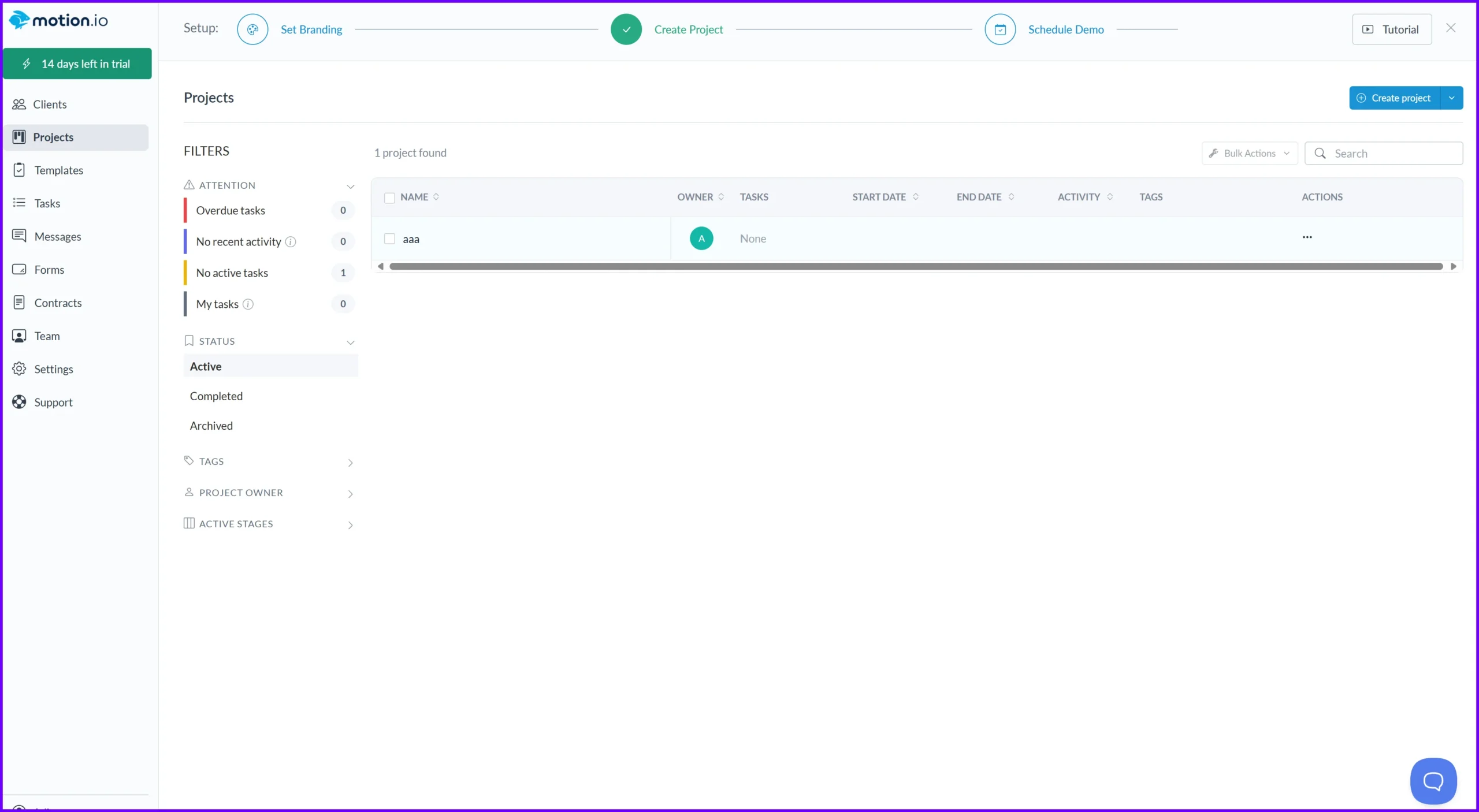Open the Schedule Demo link
This screenshot has height=812, width=1479.
pos(1066,29)
